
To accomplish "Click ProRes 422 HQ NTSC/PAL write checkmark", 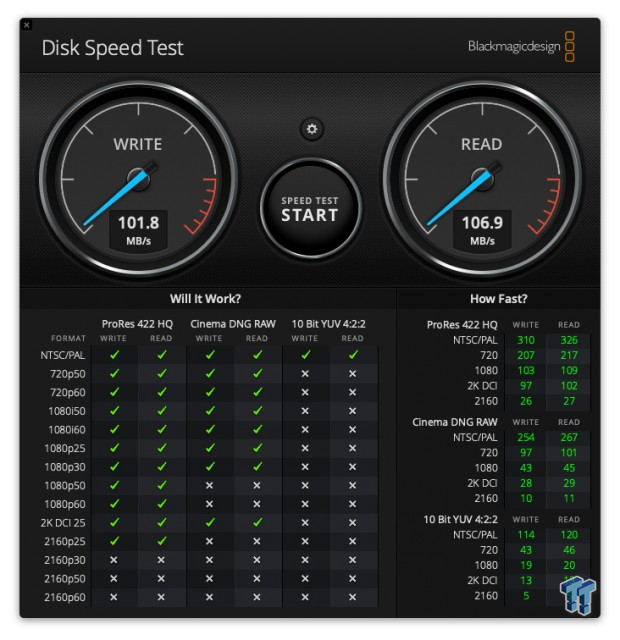I will point(114,355).
